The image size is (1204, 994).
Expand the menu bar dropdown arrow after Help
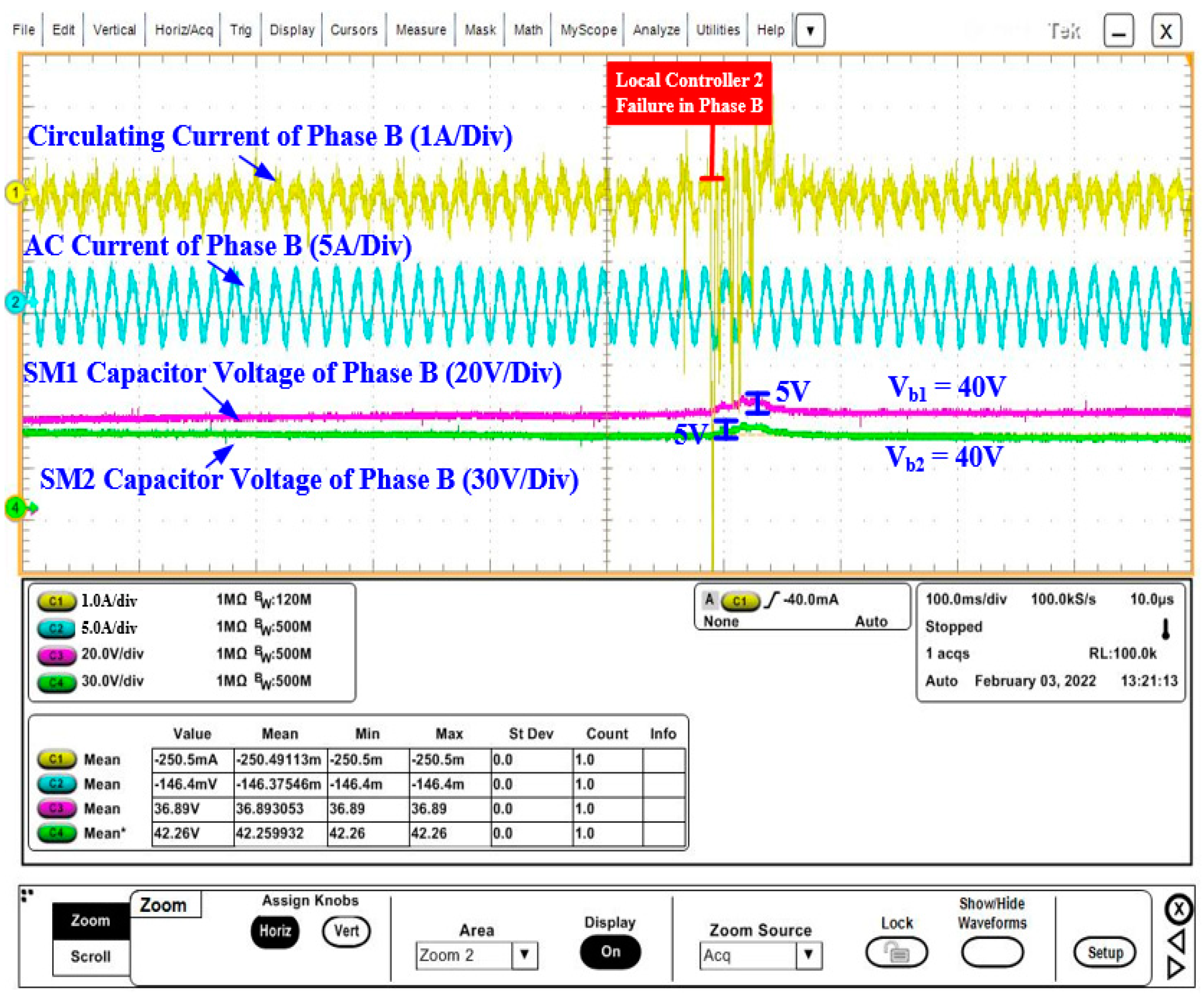pos(809,30)
